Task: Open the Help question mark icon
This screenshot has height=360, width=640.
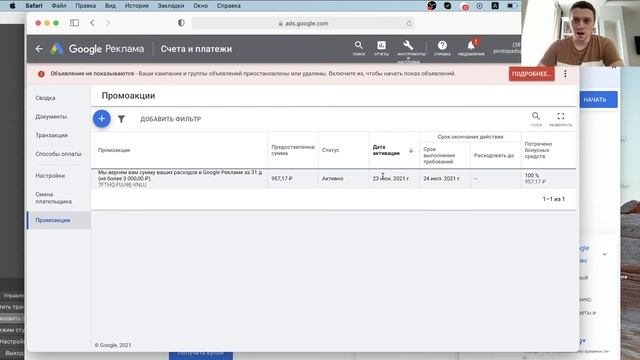Action: 442,45
